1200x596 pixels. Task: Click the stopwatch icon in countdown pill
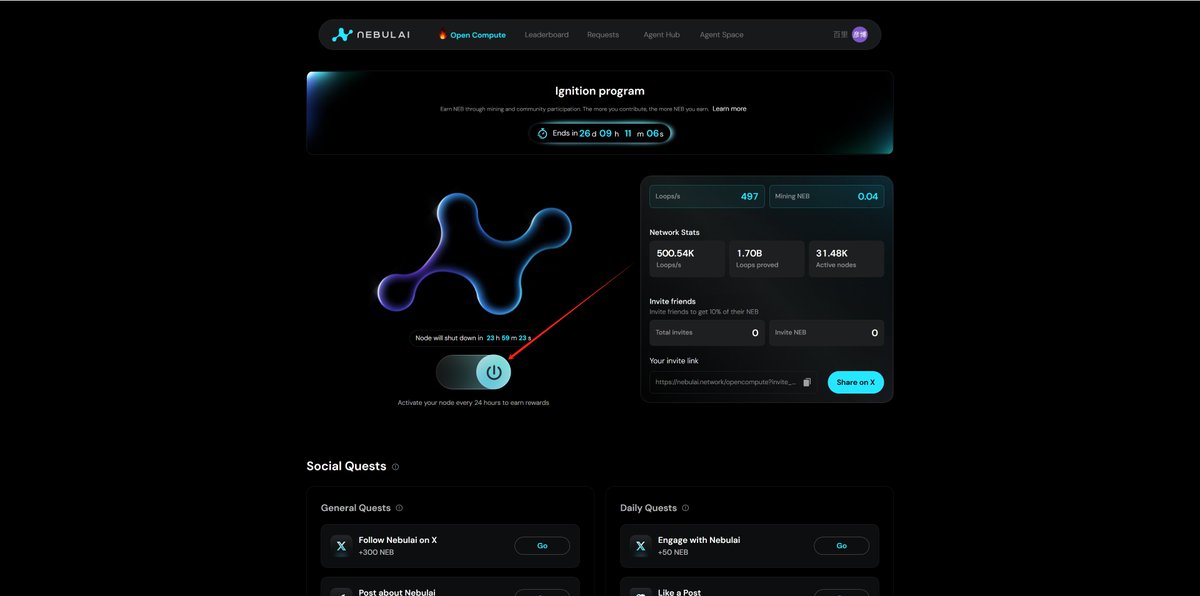pyautogui.click(x=543, y=133)
